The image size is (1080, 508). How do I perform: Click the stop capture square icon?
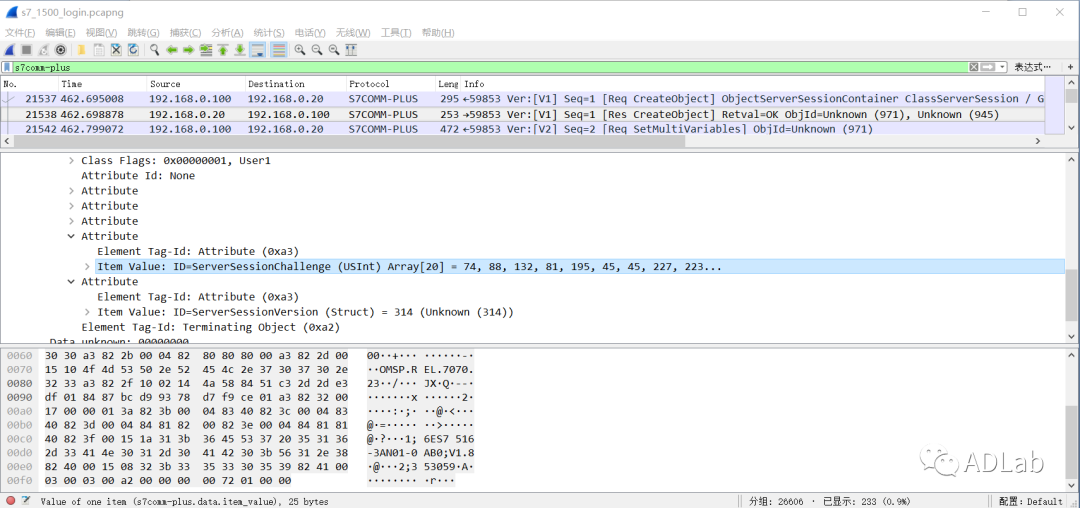coord(27,50)
